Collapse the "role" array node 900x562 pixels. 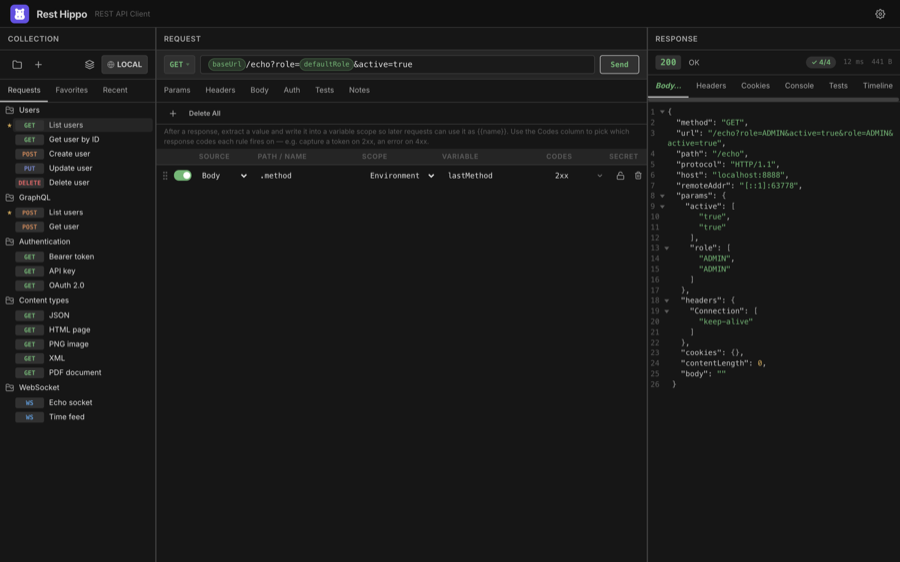click(666, 248)
